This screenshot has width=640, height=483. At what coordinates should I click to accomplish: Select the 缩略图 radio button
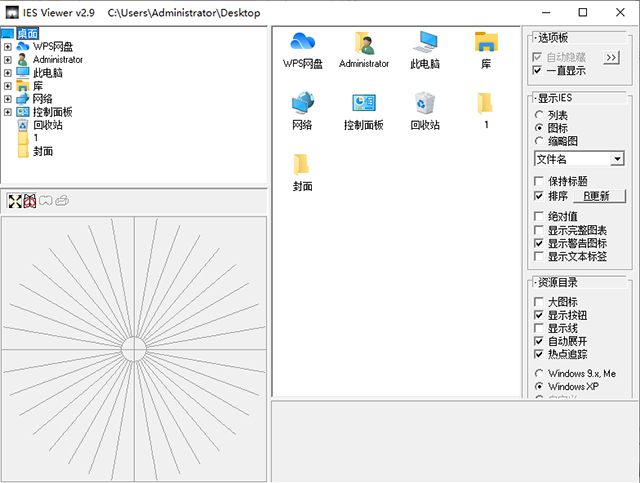point(539,141)
